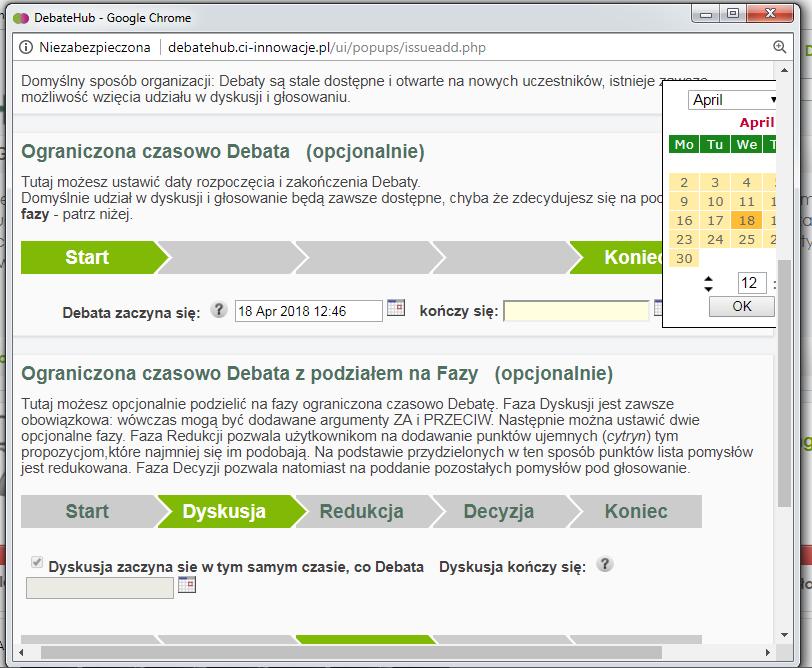Viewport: 812px width, 668px height.
Task: Click the horizontal scrollbar thumb
Action: pyautogui.click(x=351, y=652)
